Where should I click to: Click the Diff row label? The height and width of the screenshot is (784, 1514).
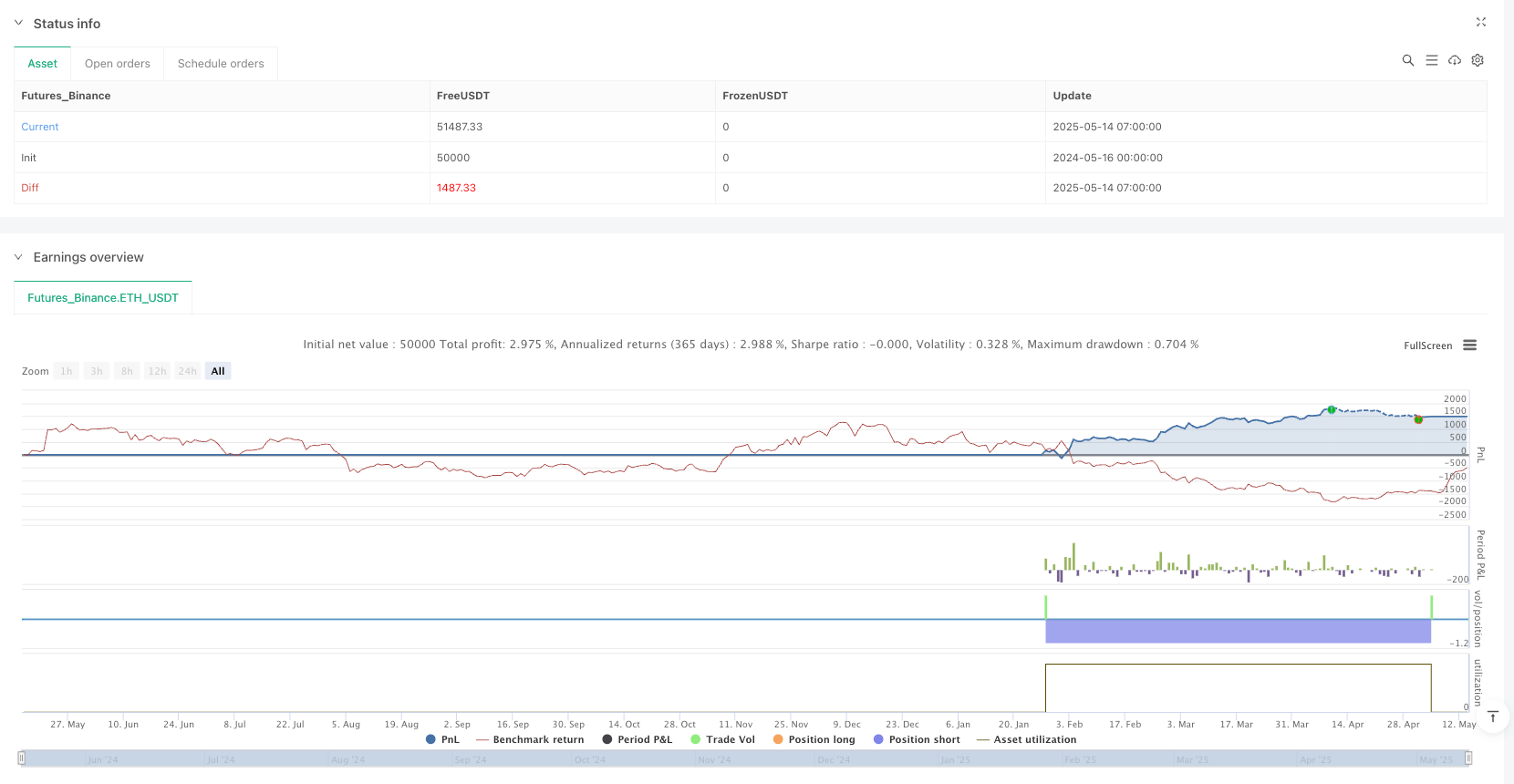[30, 188]
